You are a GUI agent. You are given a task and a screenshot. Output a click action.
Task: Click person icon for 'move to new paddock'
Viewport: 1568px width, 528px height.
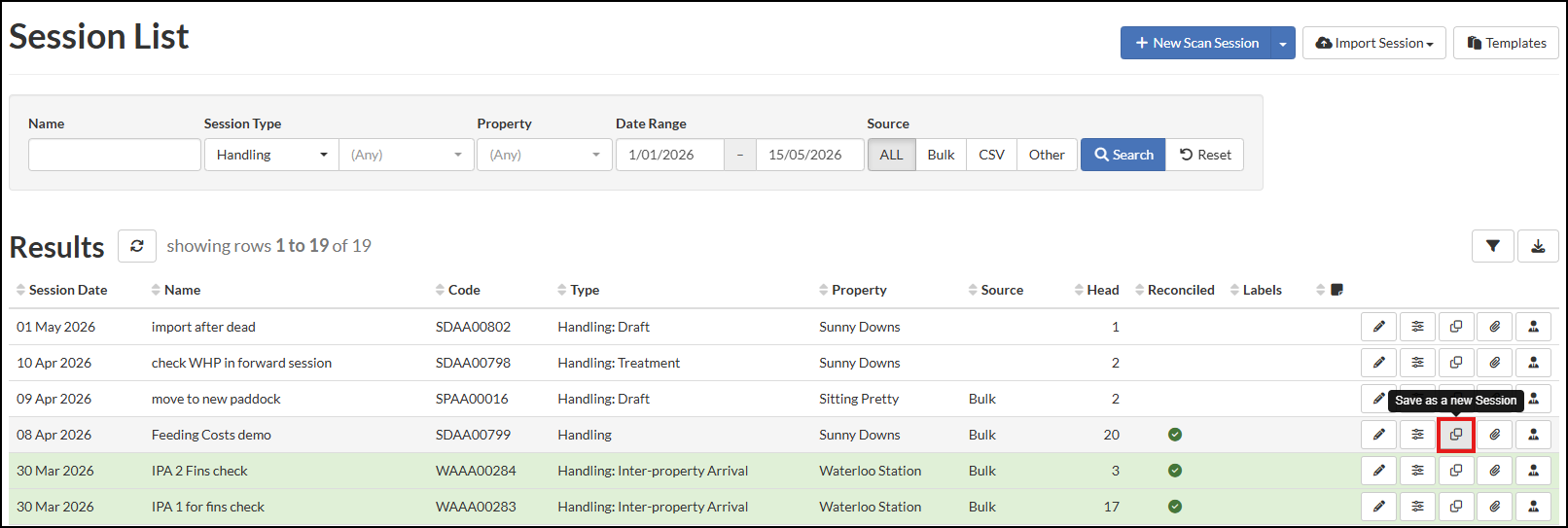pyautogui.click(x=1535, y=399)
